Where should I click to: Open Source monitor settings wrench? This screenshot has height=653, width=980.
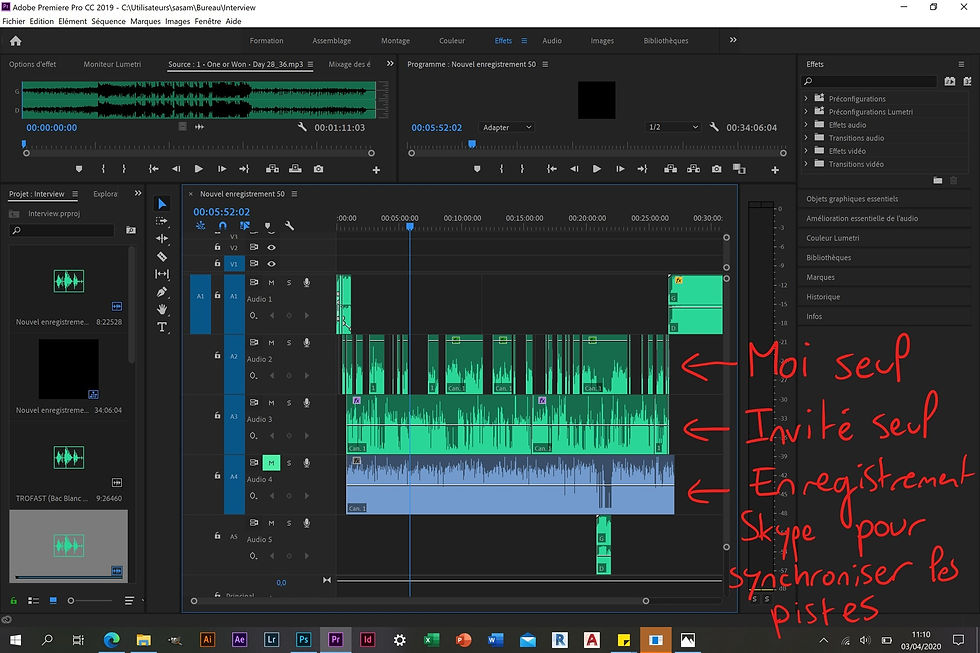click(302, 127)
